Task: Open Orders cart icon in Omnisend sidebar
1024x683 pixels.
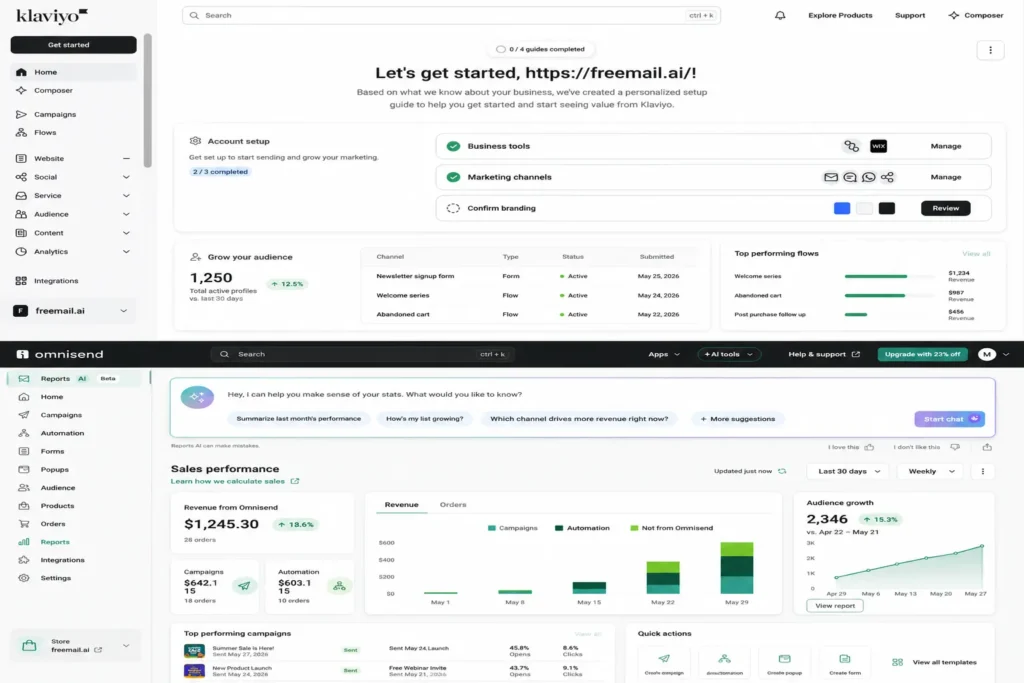Action: pyautogui.click(x=24, y=524)
